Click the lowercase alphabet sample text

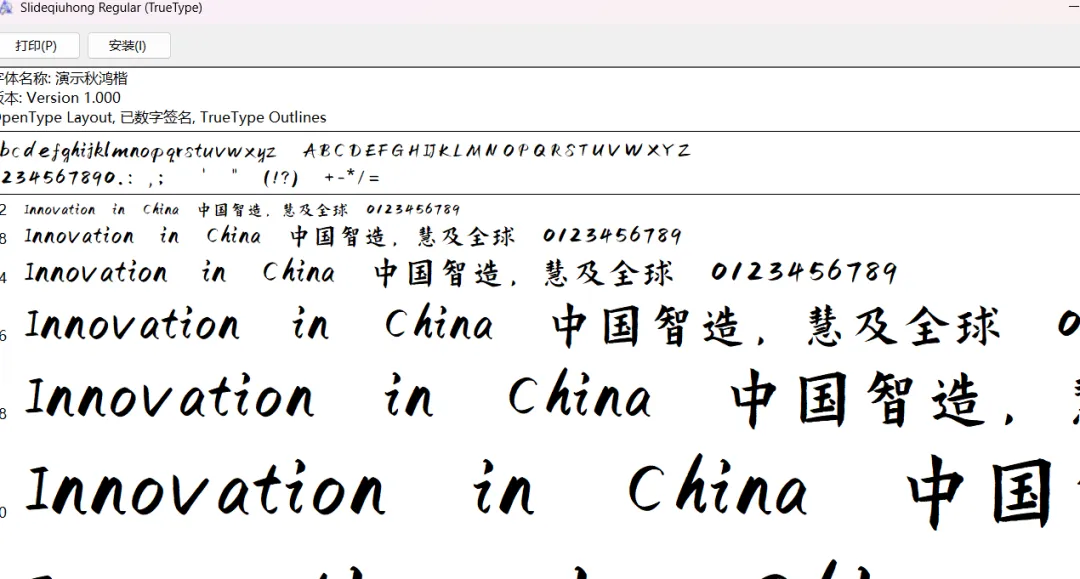(x=138, y=151)
